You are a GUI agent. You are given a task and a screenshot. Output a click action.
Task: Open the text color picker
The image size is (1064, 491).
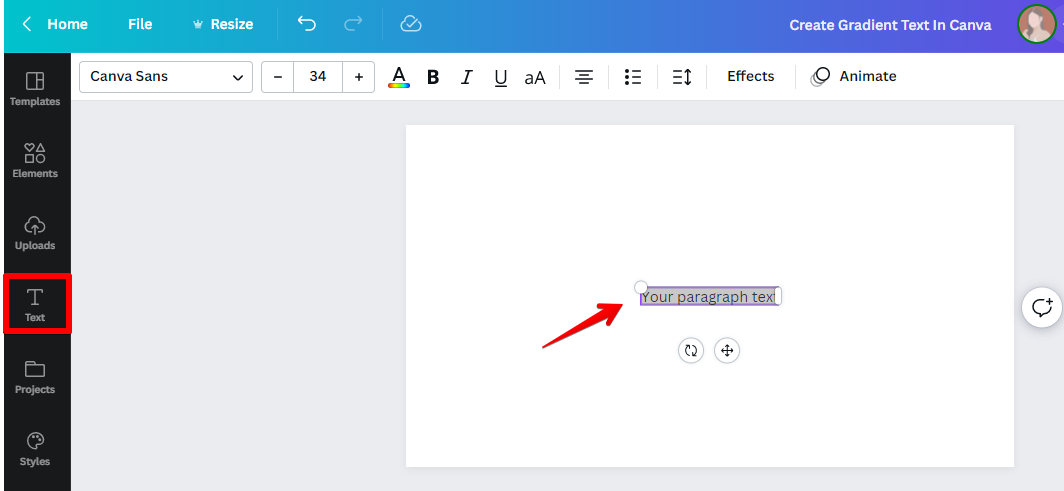pos(399,77)
